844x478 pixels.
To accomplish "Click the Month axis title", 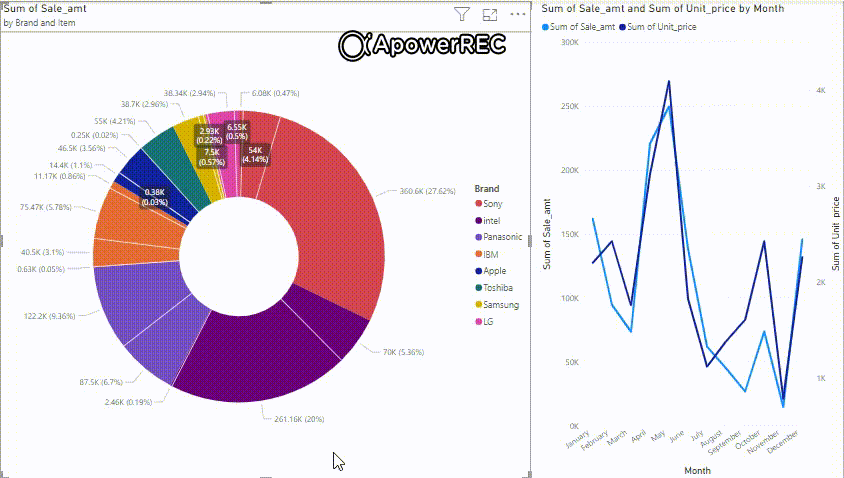I will [x=698, y=470].
